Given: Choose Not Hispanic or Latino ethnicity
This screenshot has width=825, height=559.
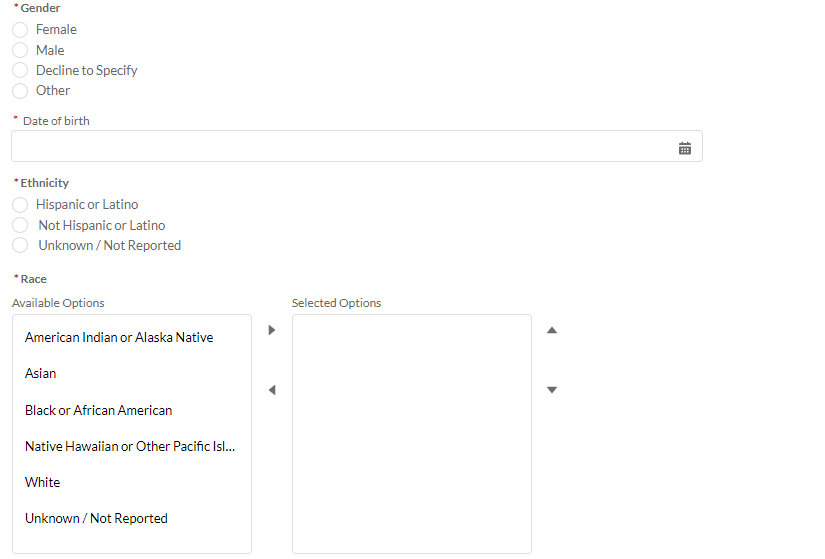Looking at the screenshot, I should tap(20, 225).
